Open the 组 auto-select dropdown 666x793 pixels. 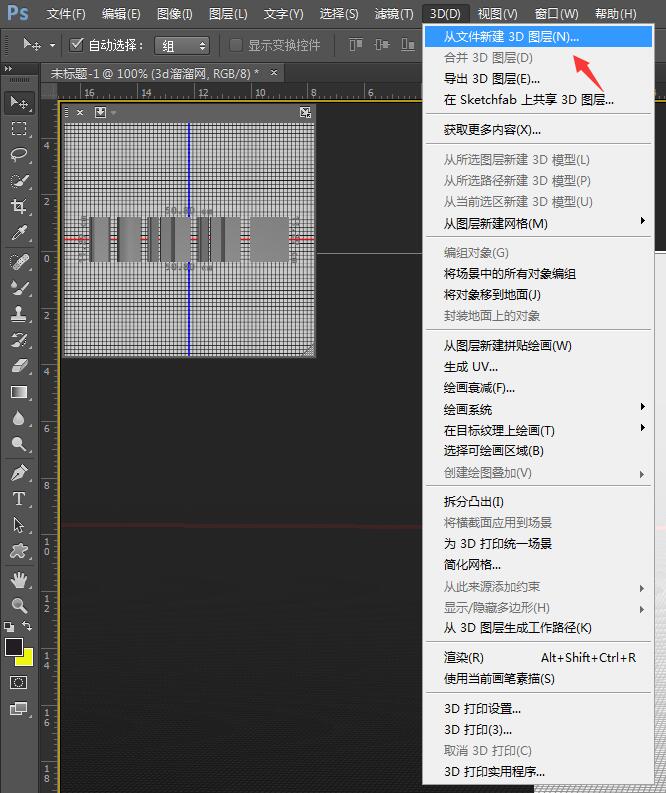[x=182, y=46]
